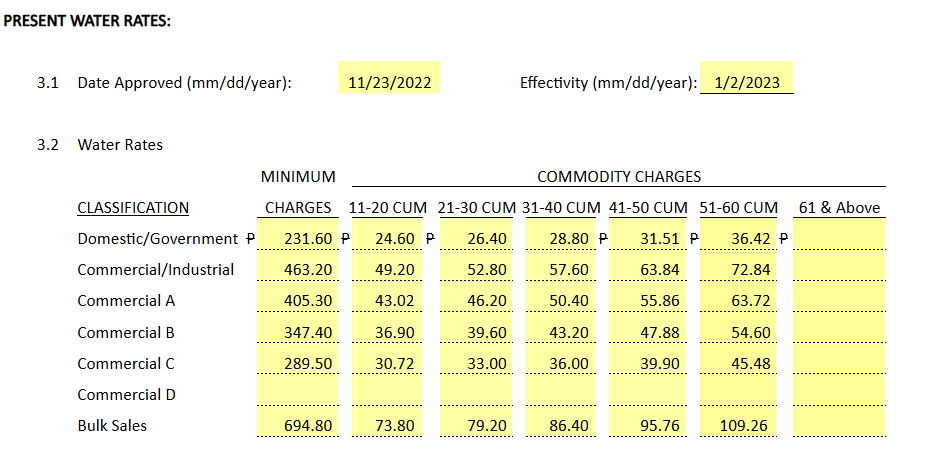Click the PRESENT WATER RATES heading

point(87,20)
